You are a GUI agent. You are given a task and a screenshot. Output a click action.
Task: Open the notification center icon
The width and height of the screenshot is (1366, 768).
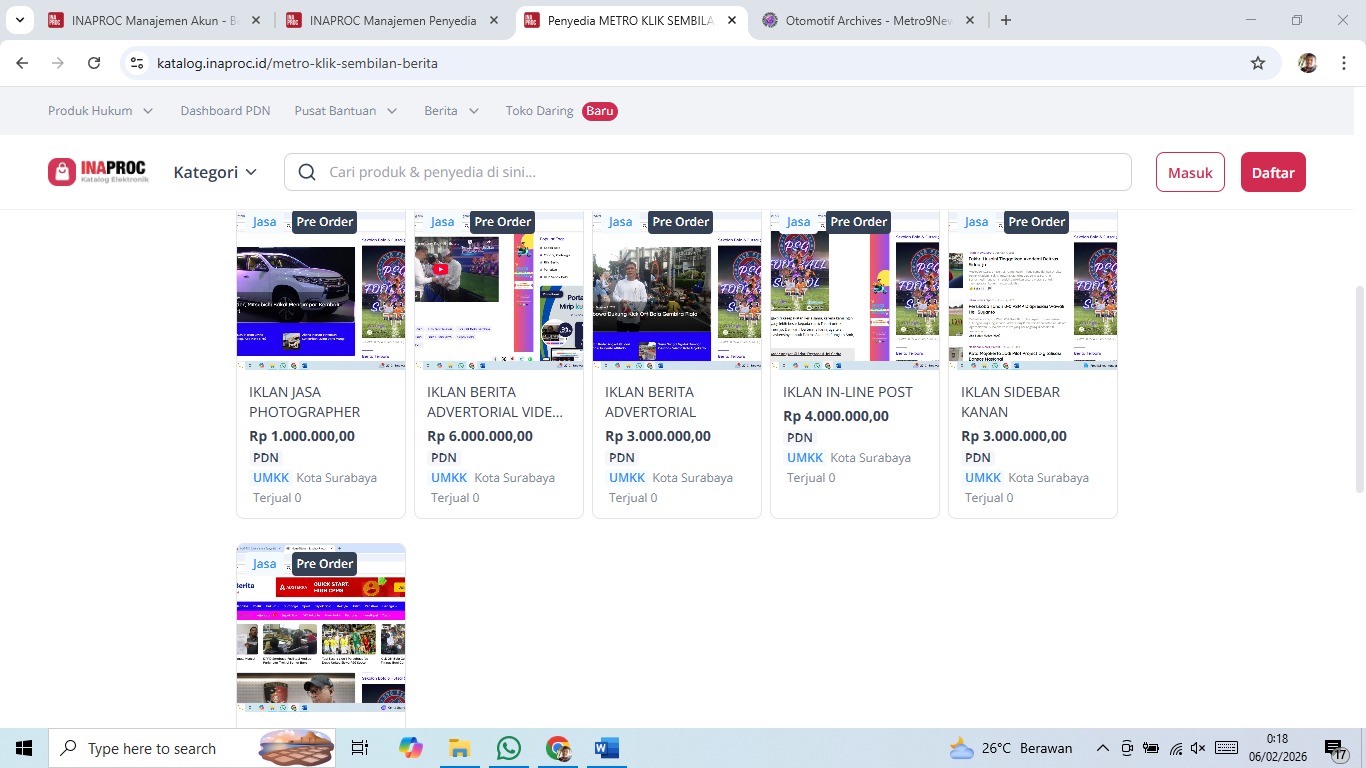[1335, 749]
